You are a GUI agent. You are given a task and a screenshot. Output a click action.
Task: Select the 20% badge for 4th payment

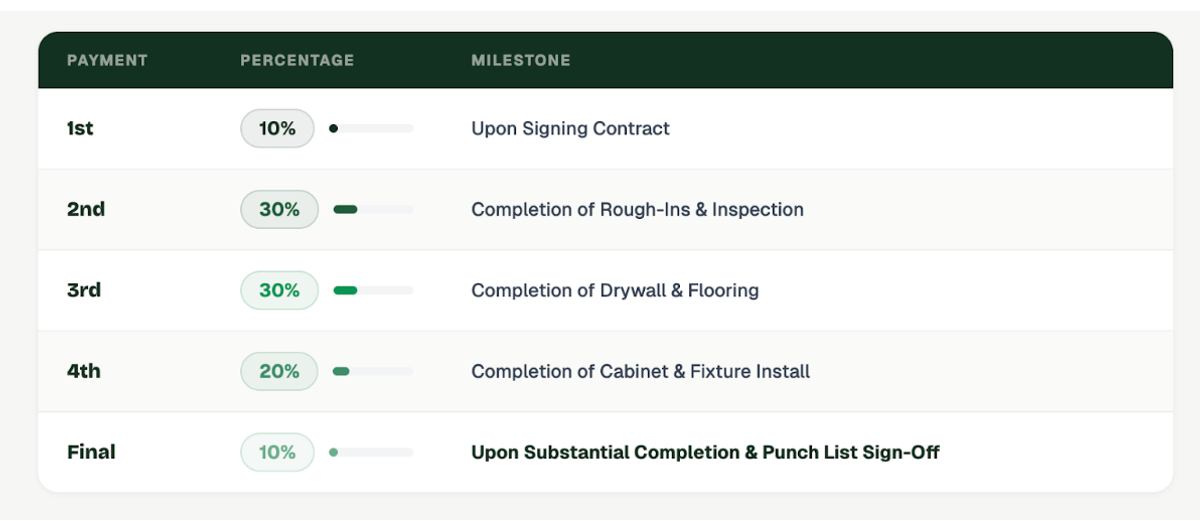279,372
